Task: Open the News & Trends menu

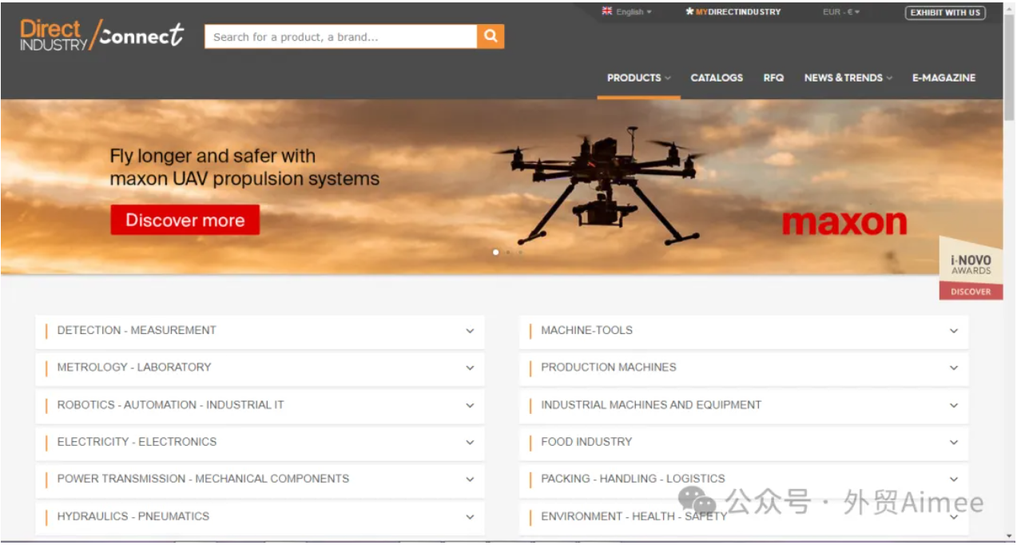Action: pyautogui.click(x=847, y=78)
